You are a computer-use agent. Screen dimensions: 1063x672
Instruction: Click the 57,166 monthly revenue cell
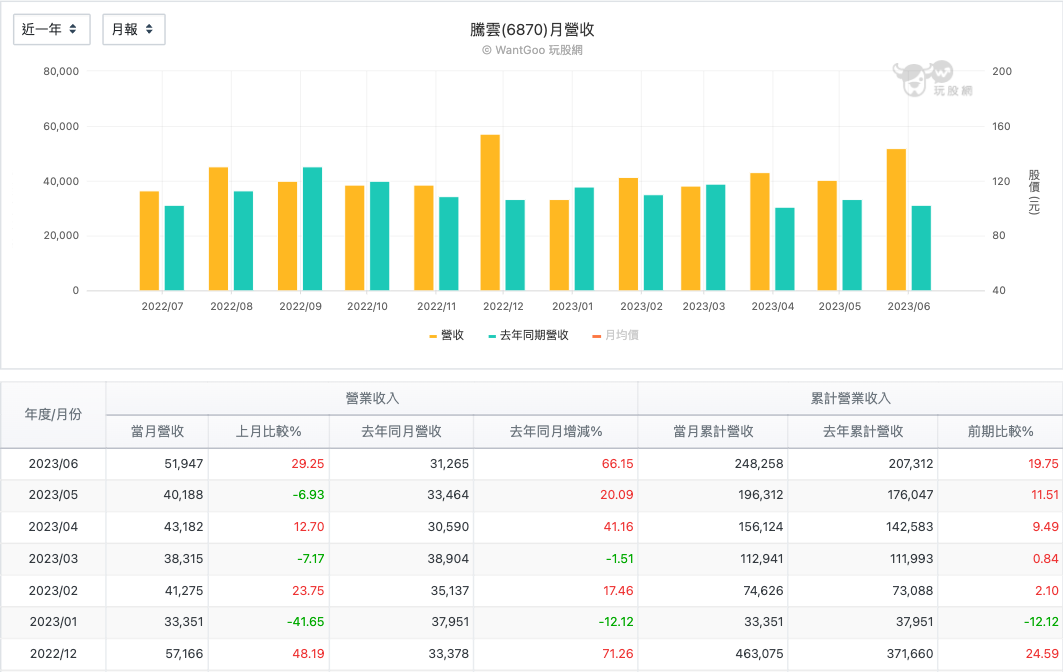pos(157,654)
